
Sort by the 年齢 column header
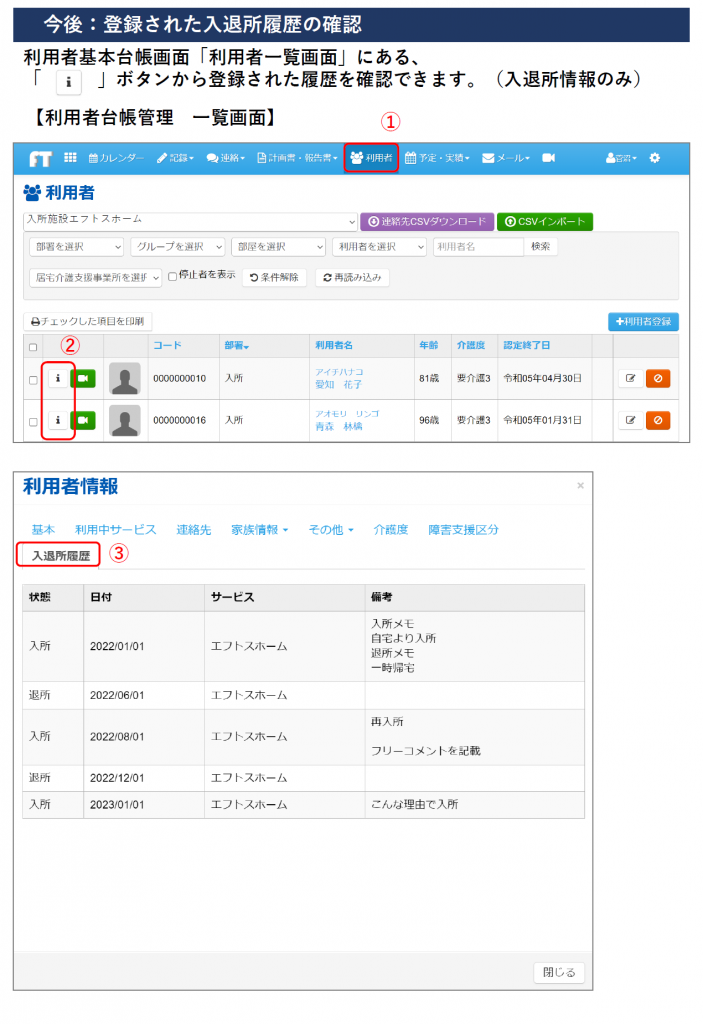[x=429, y=345]
